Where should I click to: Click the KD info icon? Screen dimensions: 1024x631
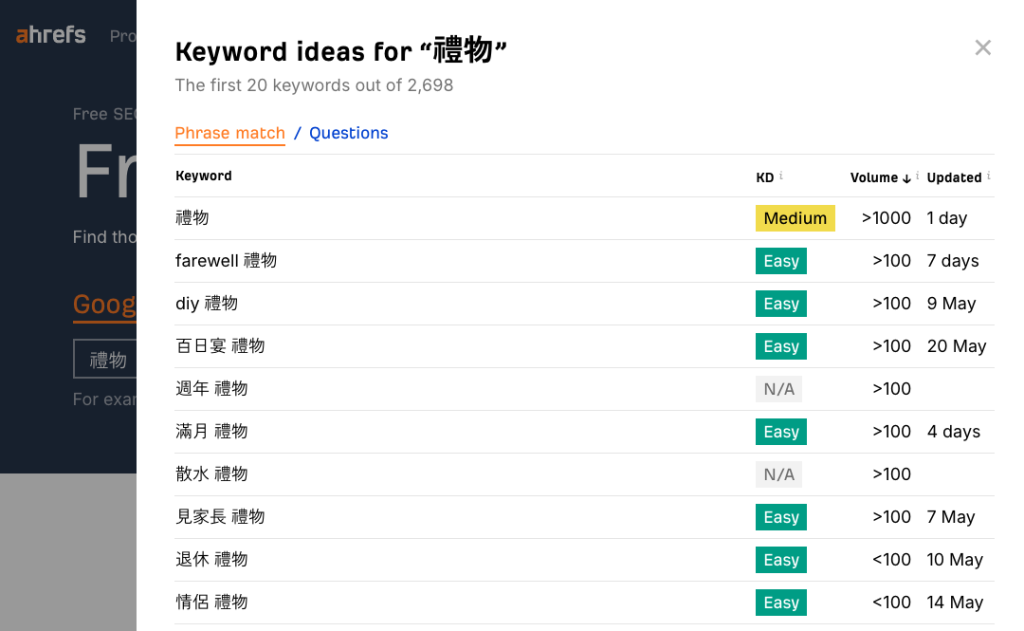(x=781, y=177)
